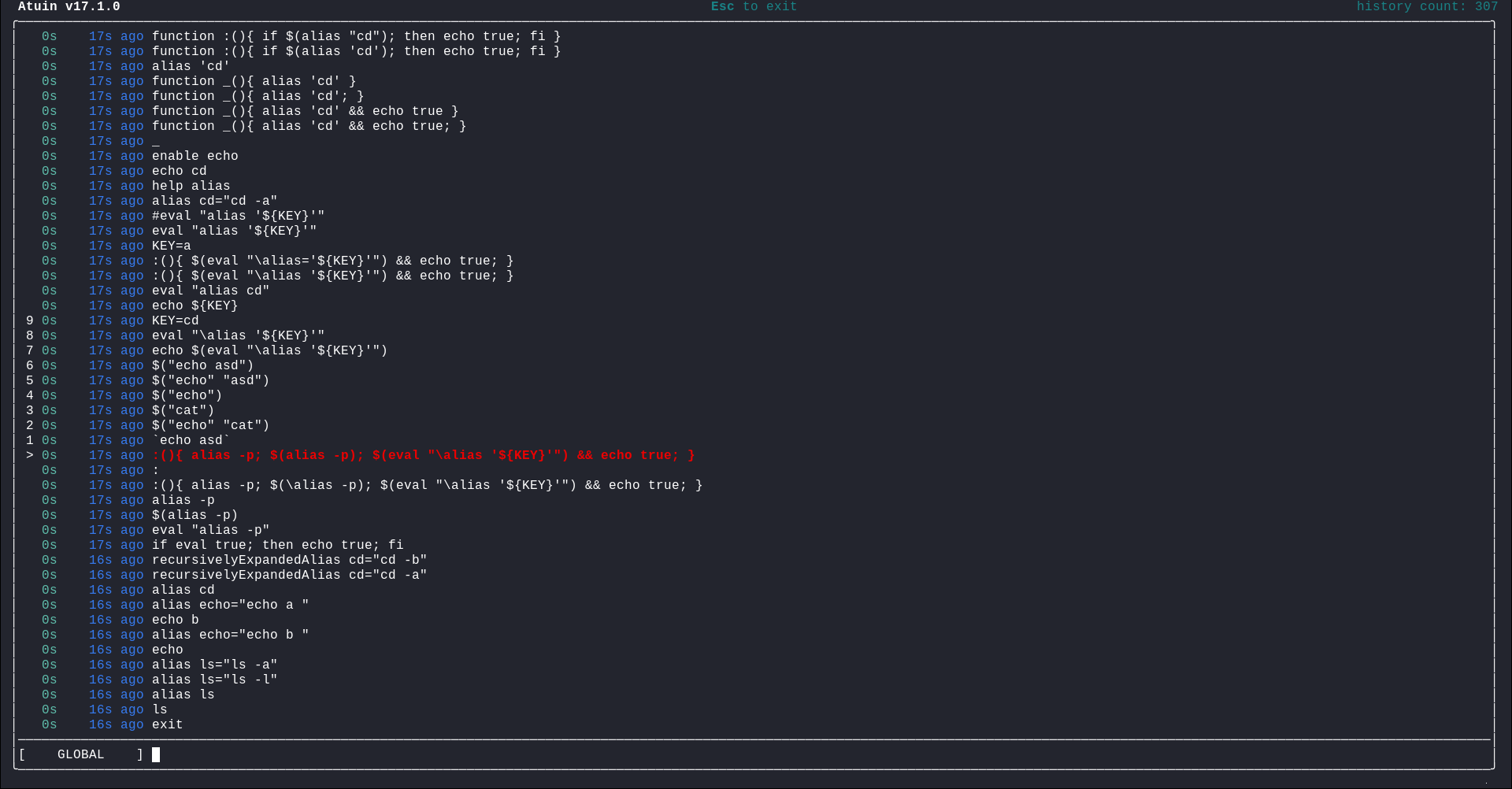Select history entry 'alias 'cd''

(191, 66)
